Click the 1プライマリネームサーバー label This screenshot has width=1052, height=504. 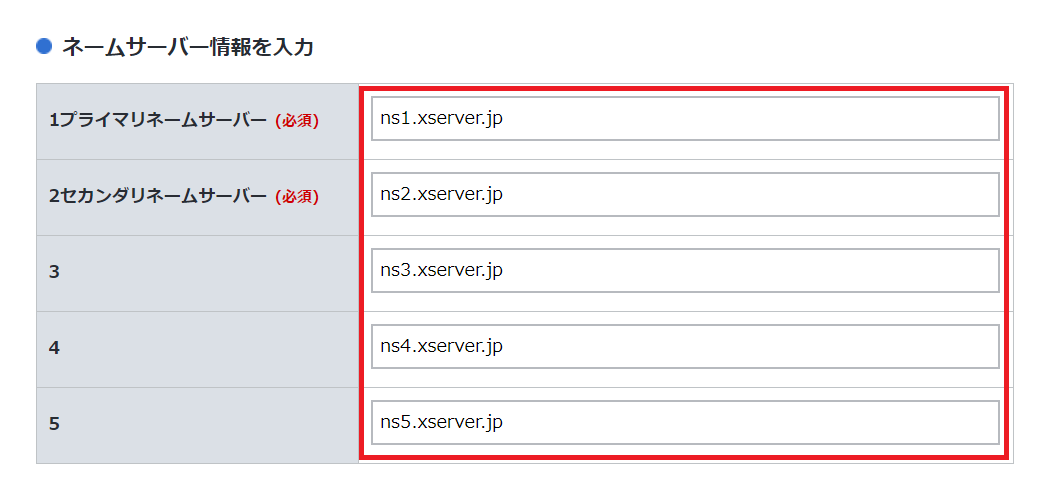tap(158, 121)
